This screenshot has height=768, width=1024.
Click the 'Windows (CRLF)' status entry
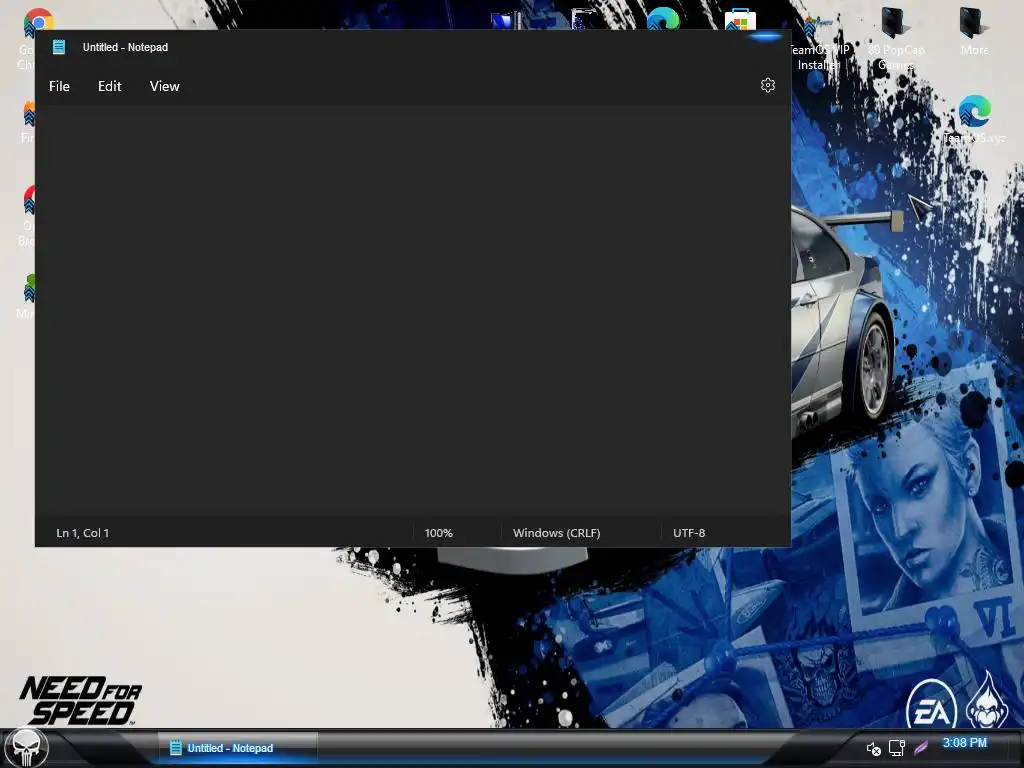click(556, 533)
